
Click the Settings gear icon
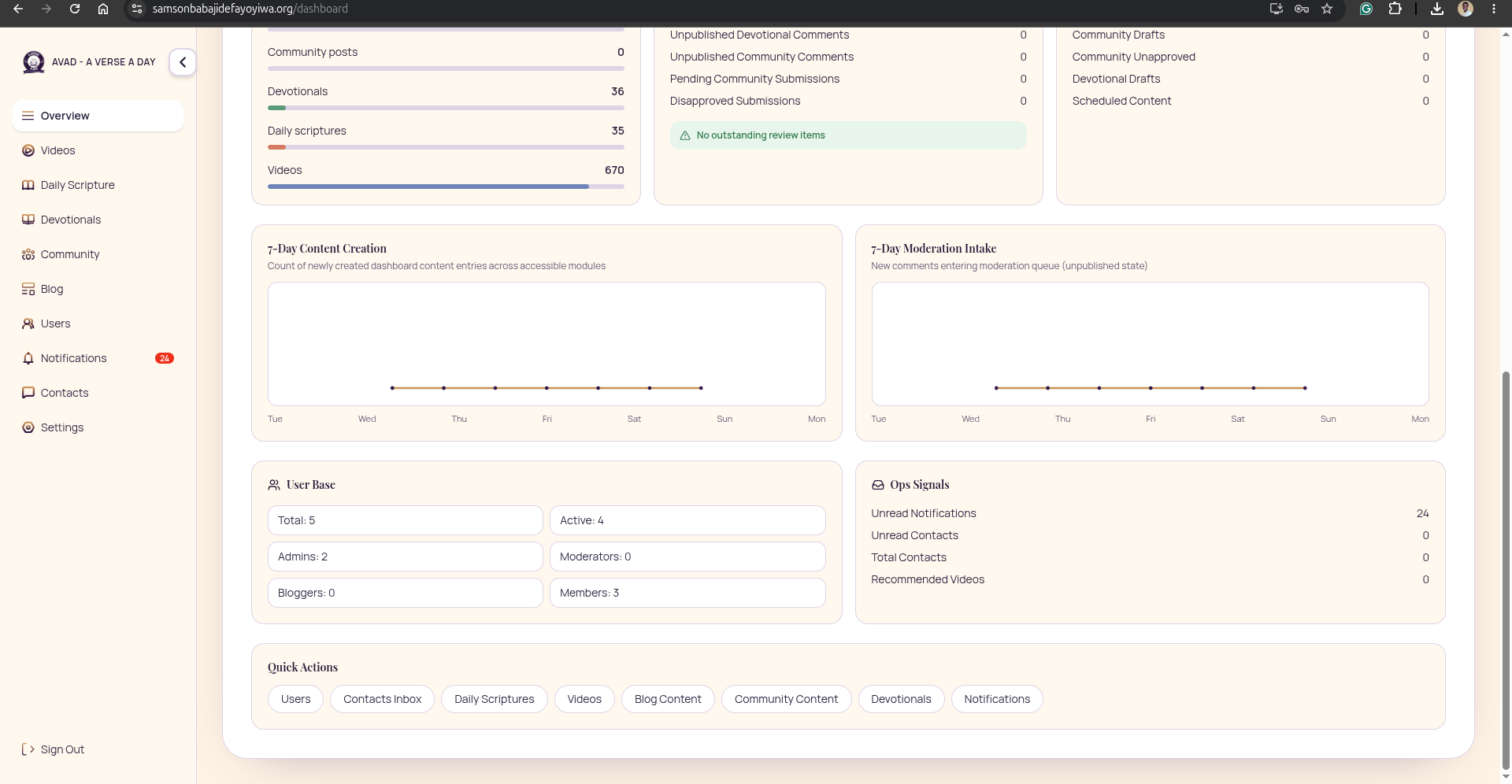(28, 427)
